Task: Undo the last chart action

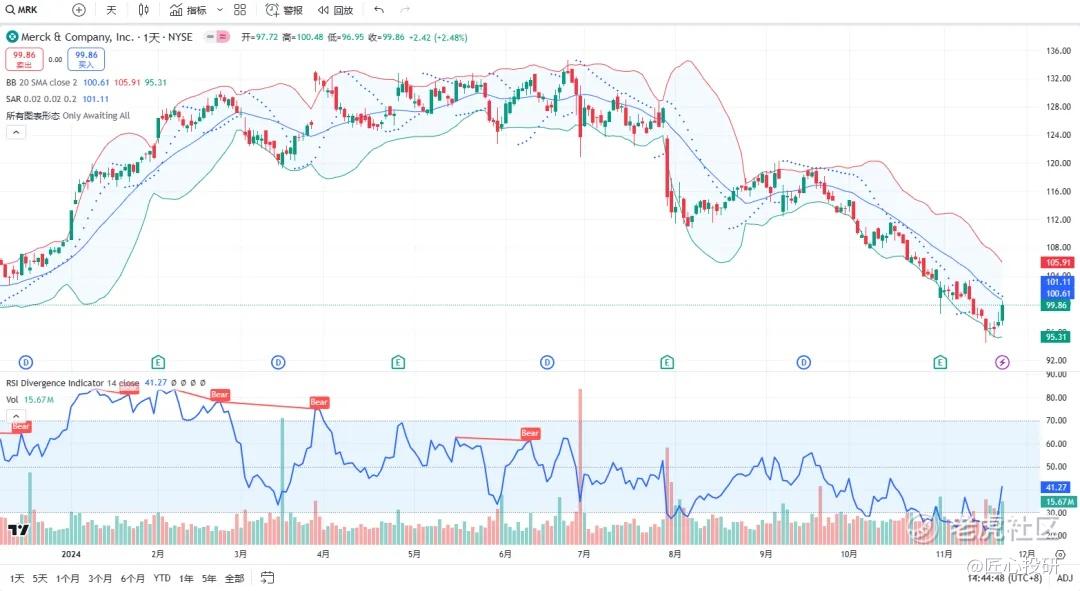Action: [379, 10]
